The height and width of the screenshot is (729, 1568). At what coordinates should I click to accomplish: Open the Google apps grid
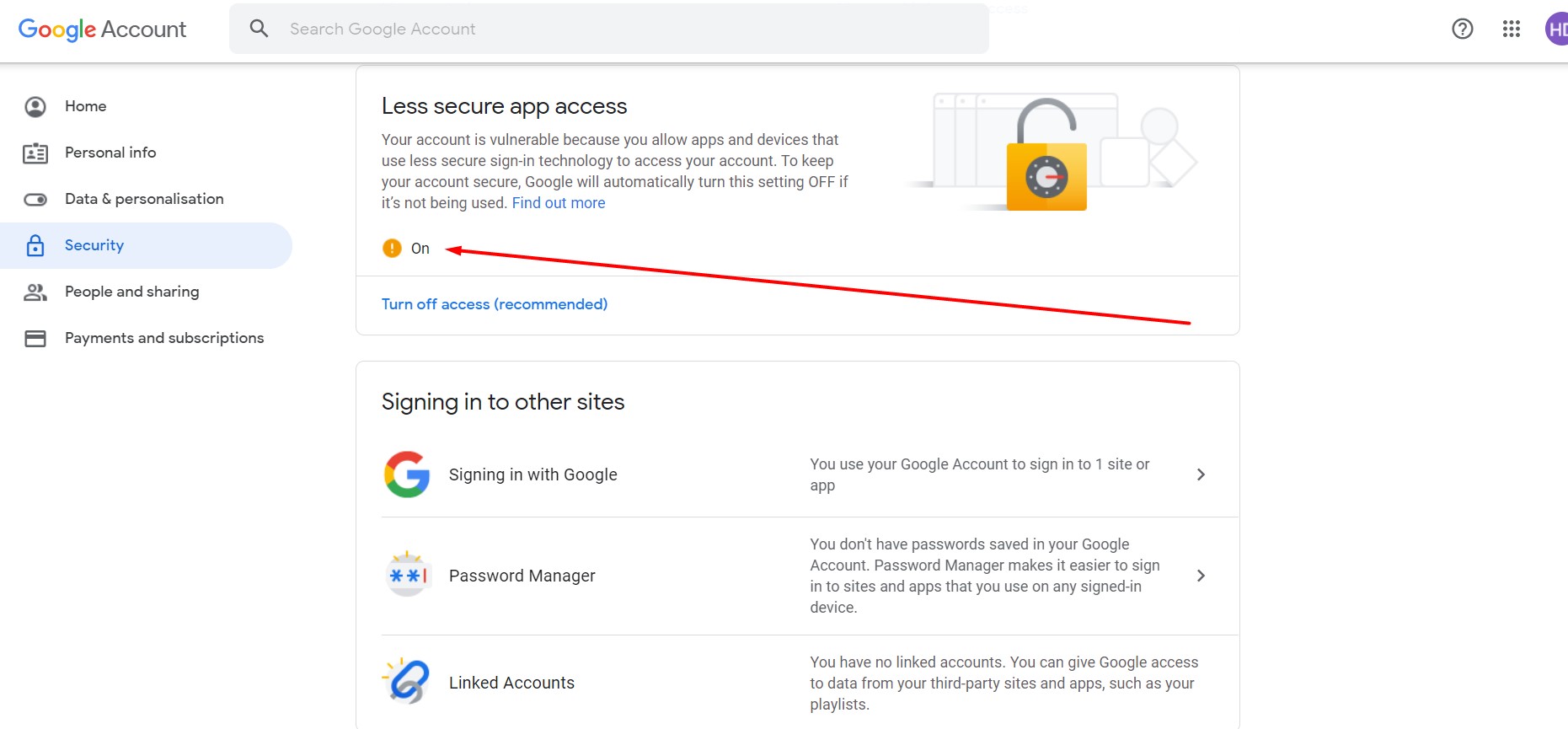pos(1511,29)
